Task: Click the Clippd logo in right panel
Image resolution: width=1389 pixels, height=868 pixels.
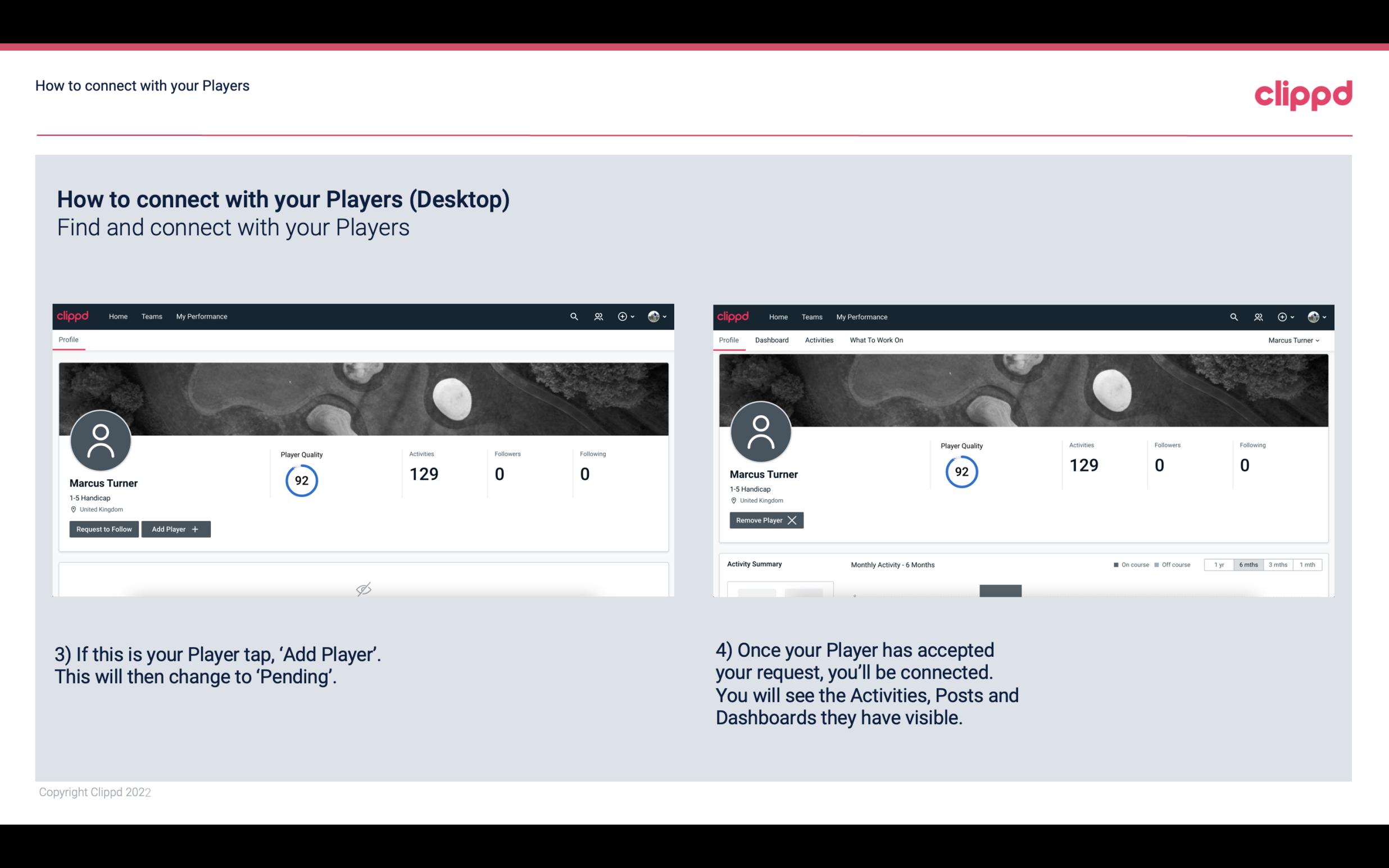Action: 734,317
